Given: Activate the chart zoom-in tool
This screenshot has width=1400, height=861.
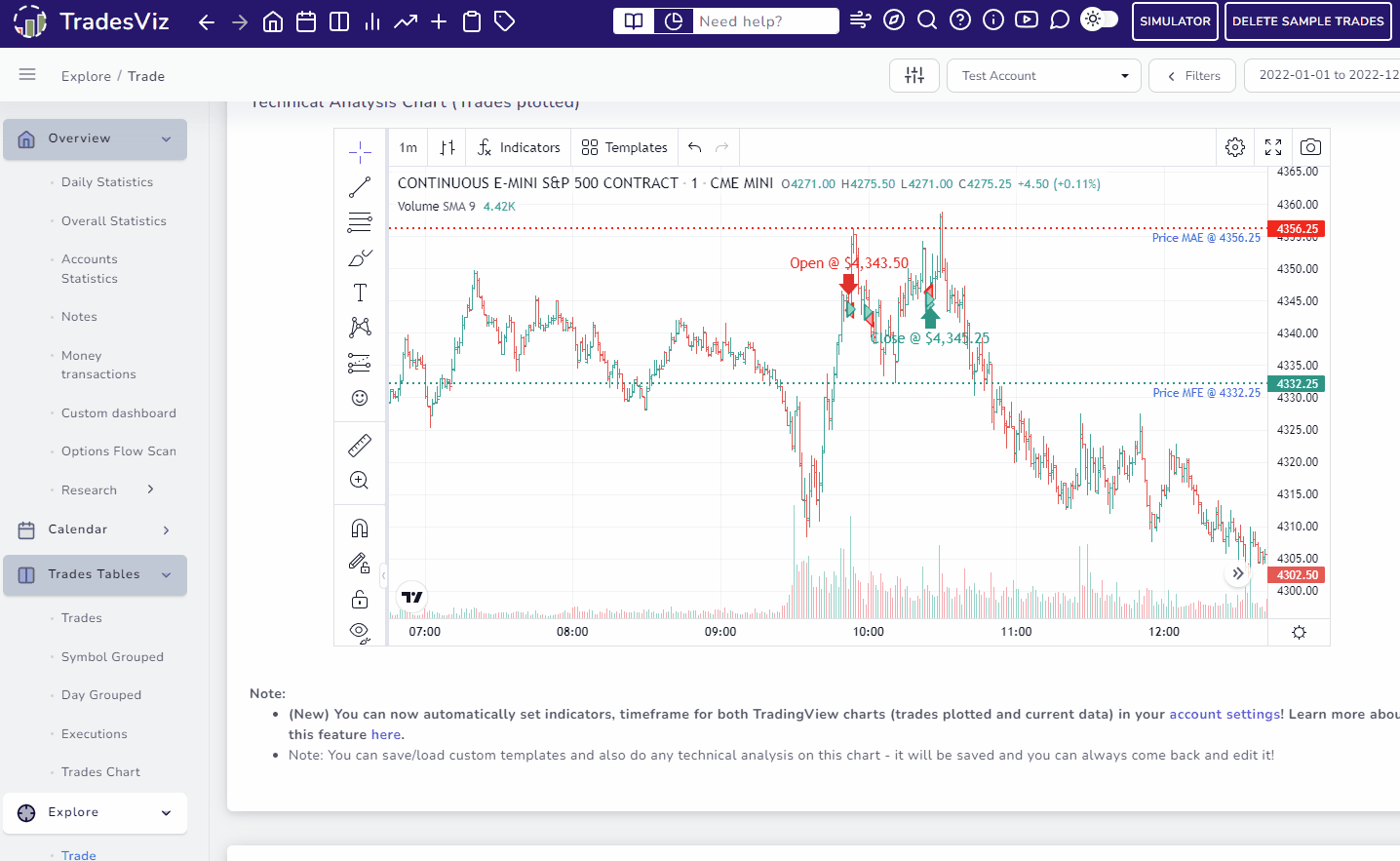Looking at the screenshot, I should point(360,480).
